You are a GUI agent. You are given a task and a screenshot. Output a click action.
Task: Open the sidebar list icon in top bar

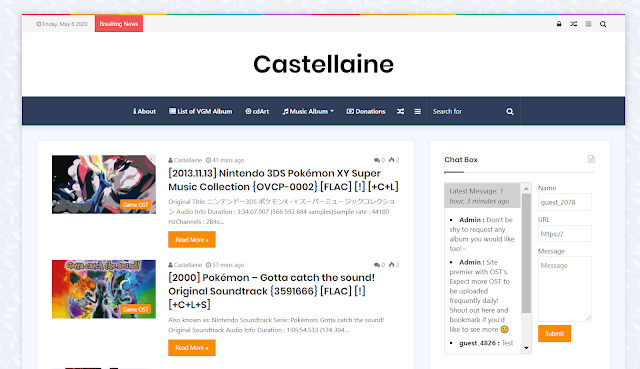pyautogui.click(x=588, y=24)
